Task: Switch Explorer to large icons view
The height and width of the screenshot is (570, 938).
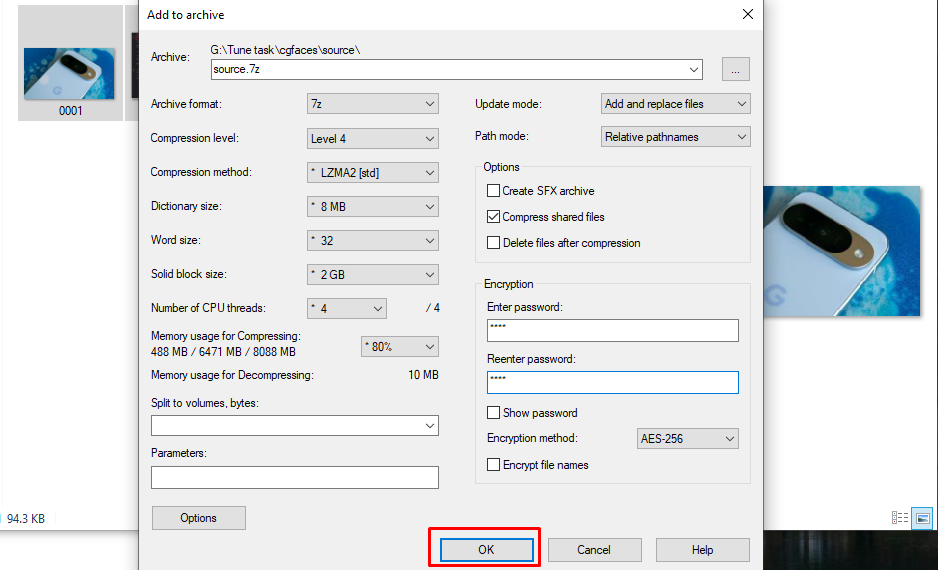Action: (922, 518)
